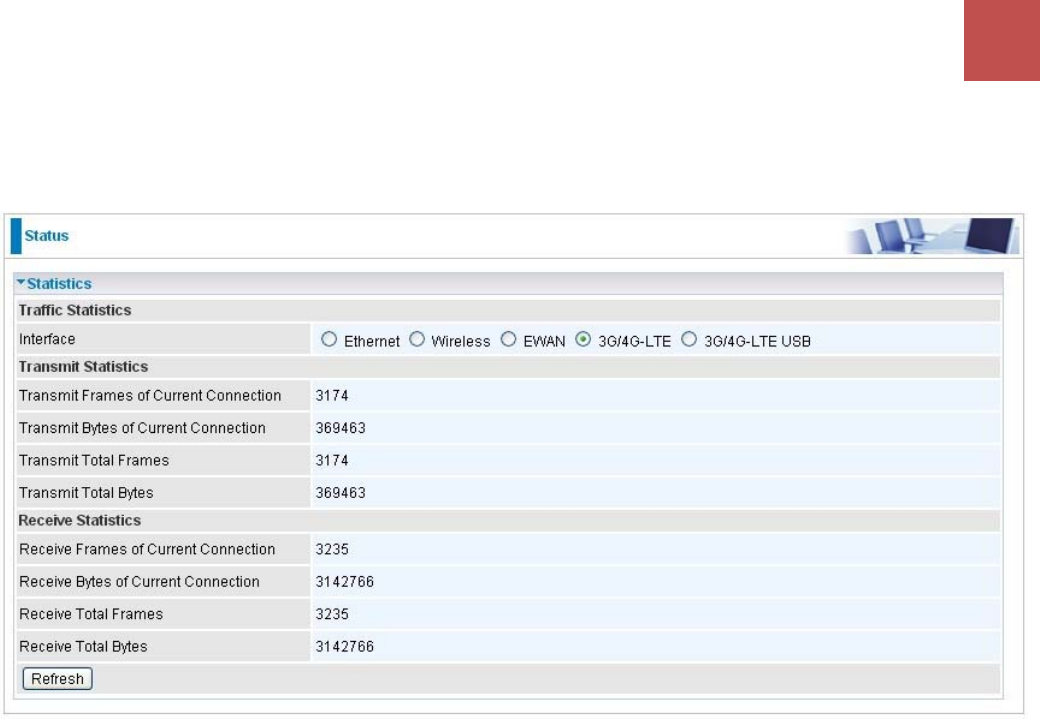Click the Receive Total Bytes label
1040x719 pixels.
[x=84, y=647]
